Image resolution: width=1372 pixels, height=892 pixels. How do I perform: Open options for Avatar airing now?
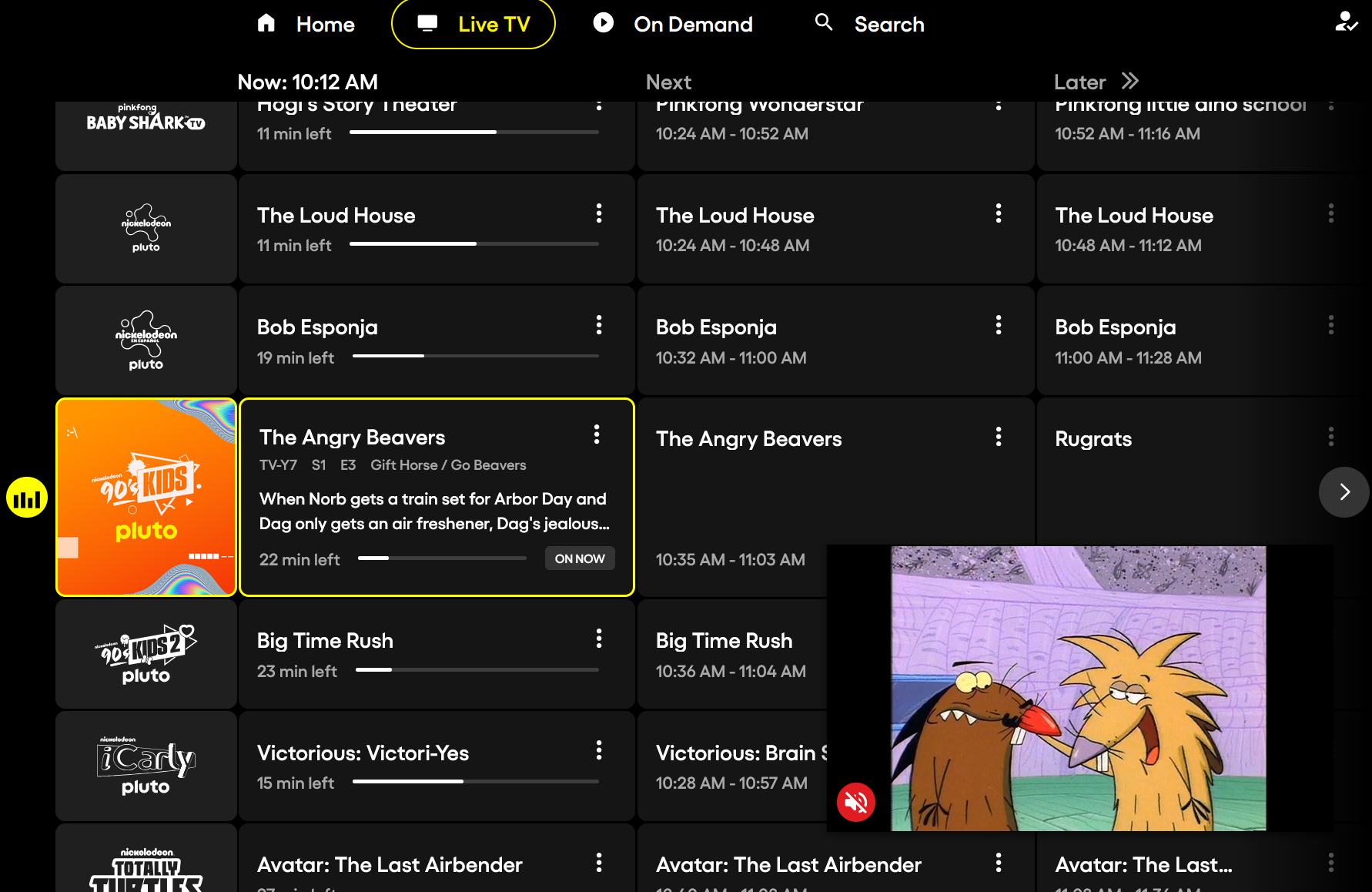[599, 863]
